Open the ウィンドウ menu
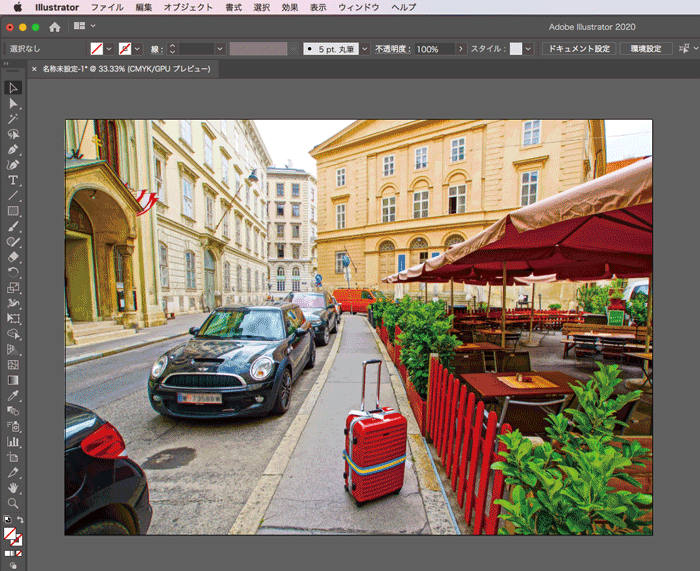The image size is (700, 571). [358, 7]
